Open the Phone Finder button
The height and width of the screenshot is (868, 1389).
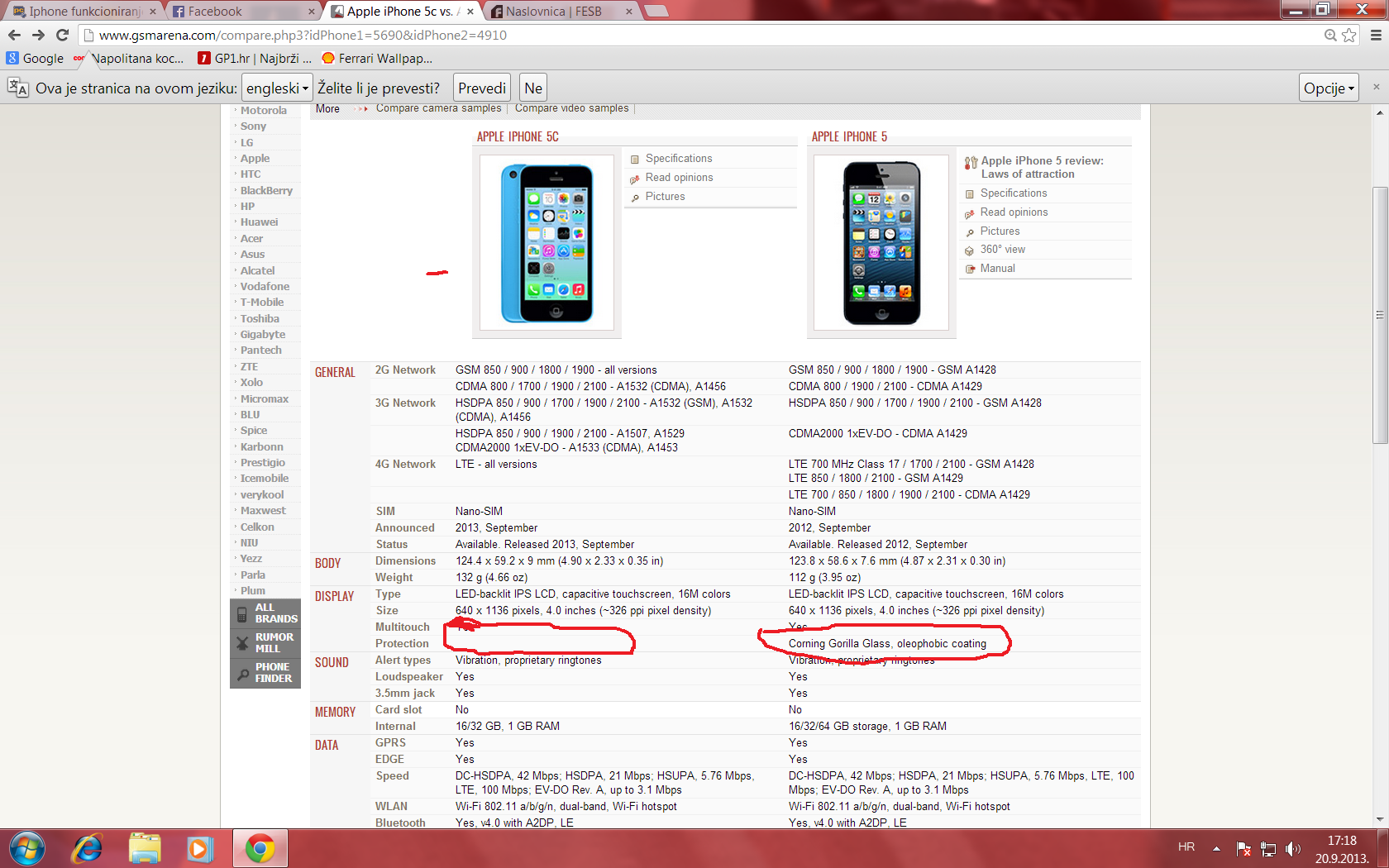[265, 673]
